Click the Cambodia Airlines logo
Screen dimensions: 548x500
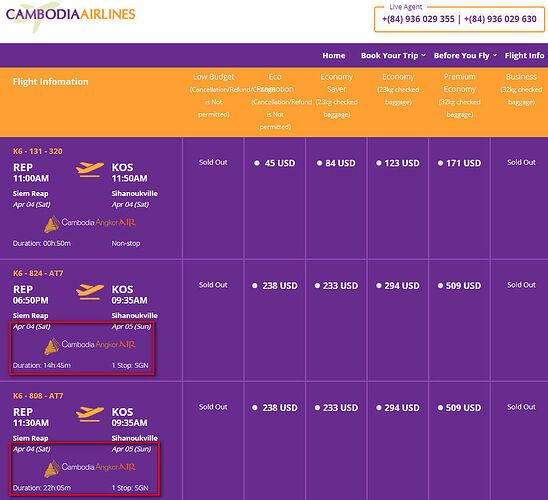tap(71, 16)
